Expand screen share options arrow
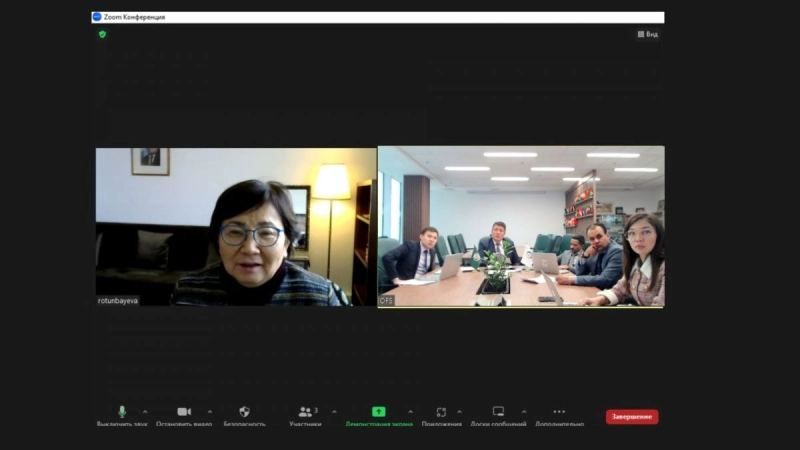The image size is (800, 450). [409, 411]
